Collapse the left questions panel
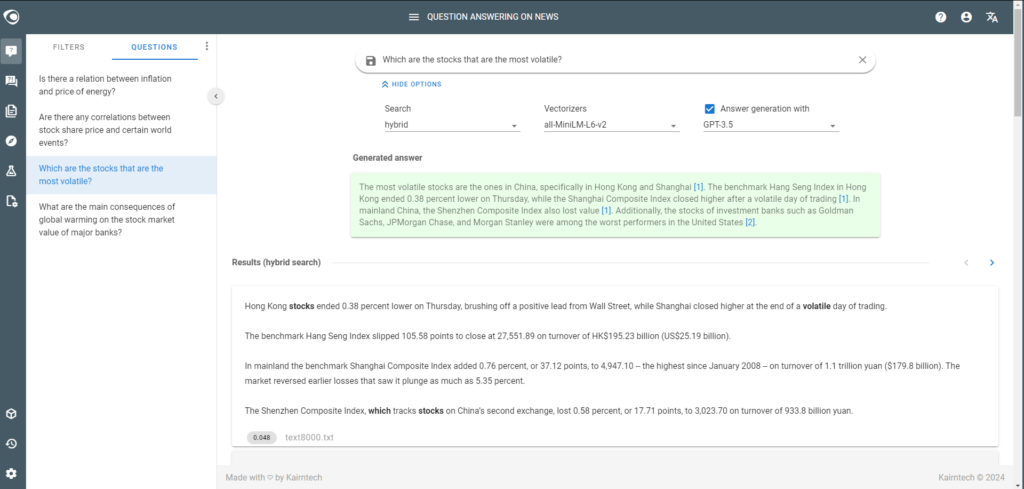This screenshot has height=489, width=1024. coord(216,97)
